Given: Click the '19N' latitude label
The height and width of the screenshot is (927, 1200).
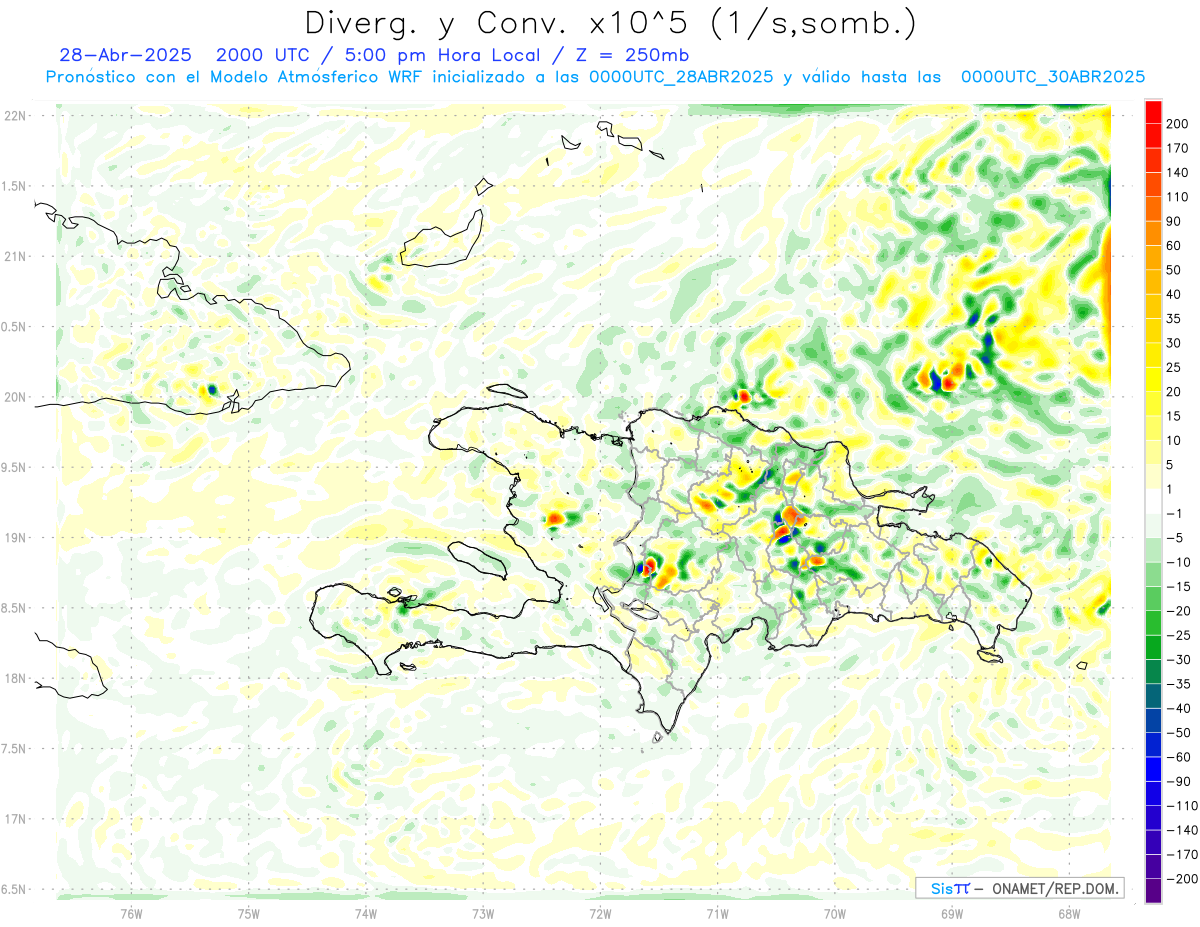Looking at the screenshot, I should click(x=14, y=538).
